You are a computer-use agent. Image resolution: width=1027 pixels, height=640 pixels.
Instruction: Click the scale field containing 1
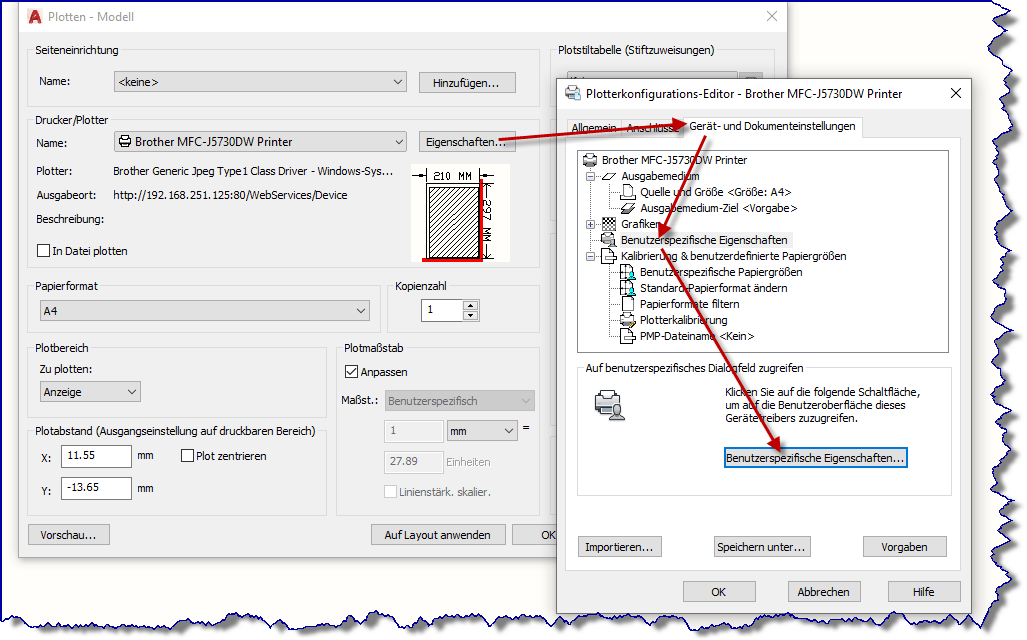click(413, 431)
